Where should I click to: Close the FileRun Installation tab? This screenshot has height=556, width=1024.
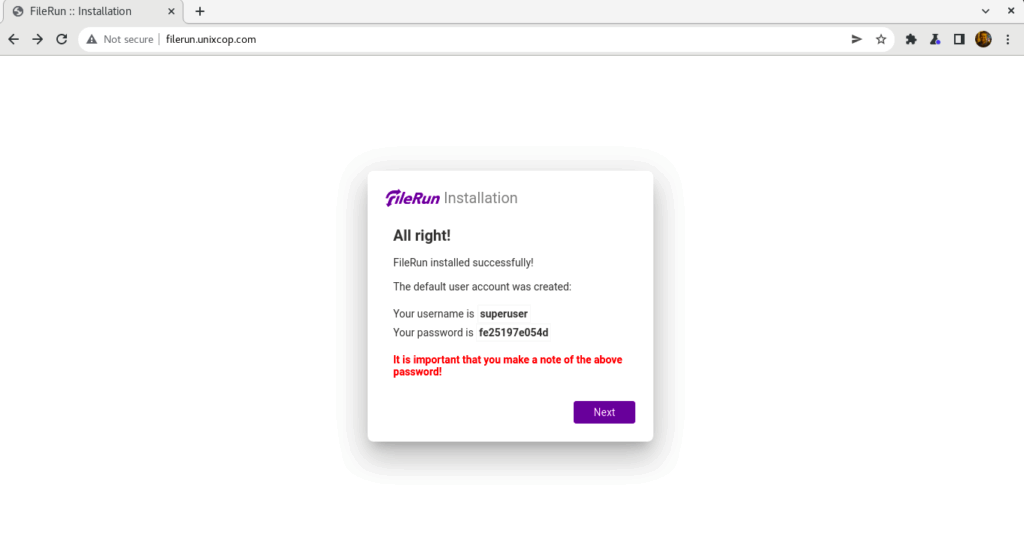pyautogui.click(x=171, y=11)
